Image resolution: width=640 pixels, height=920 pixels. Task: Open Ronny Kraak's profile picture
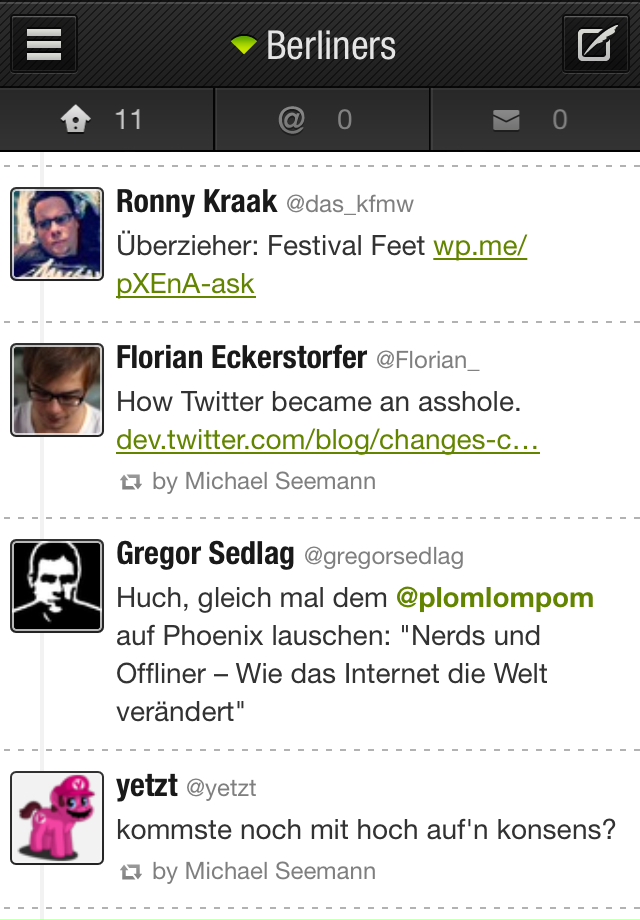57,233
